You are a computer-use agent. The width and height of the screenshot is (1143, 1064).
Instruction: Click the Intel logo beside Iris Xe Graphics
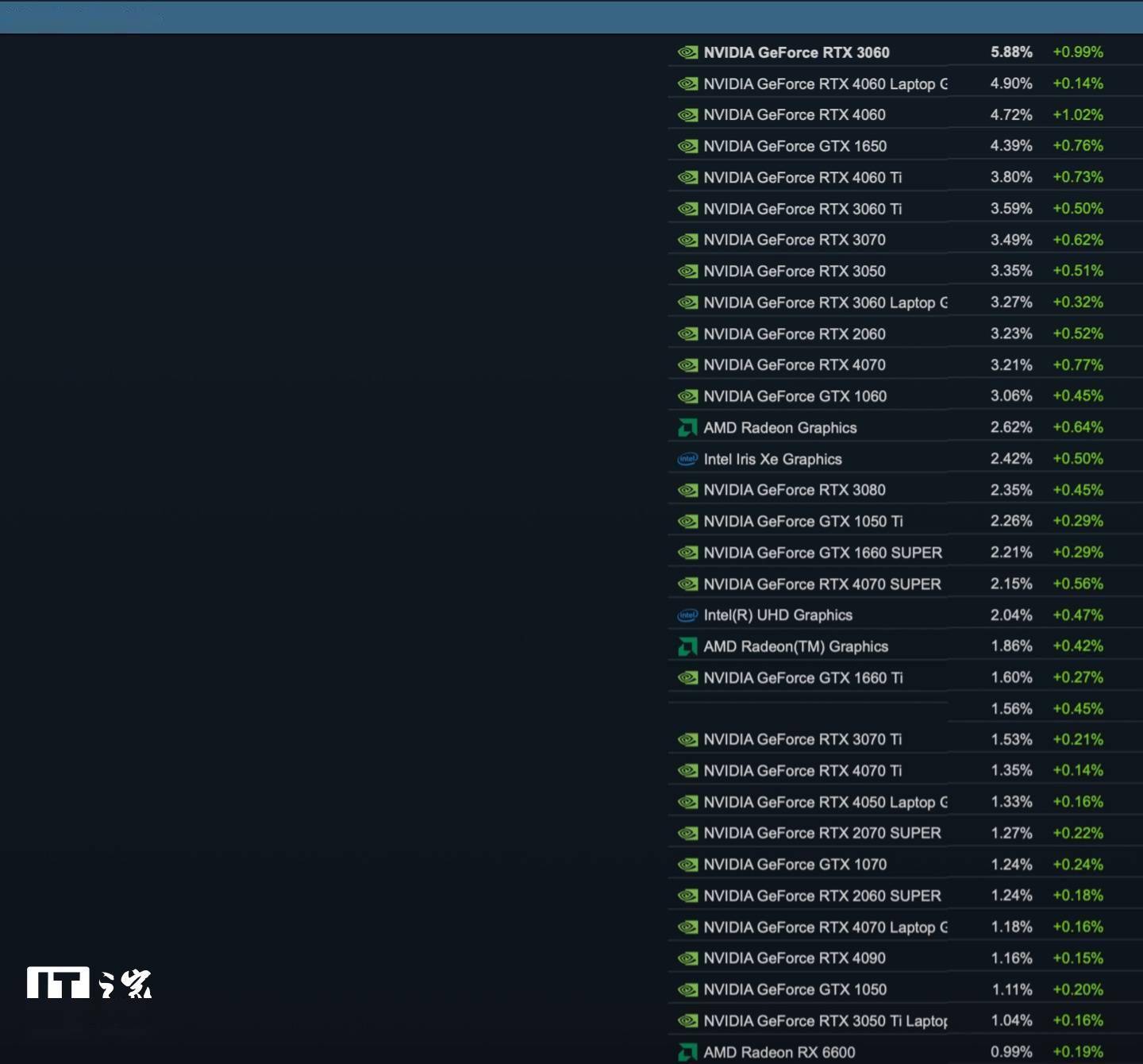tap(687, 459)
